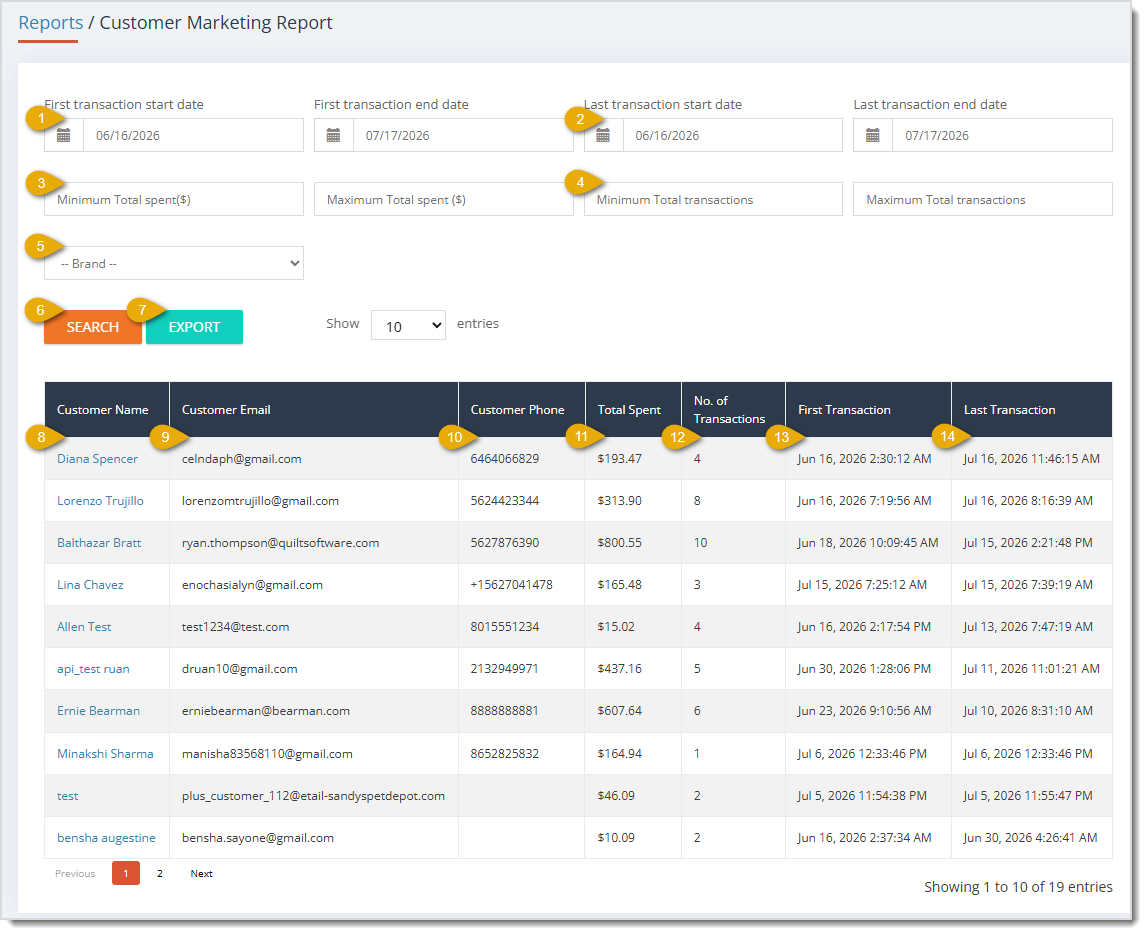This screenshot has height=935, width=1147.
Task: Focus the Maximum Total transactions field
Action: (983, 199)
